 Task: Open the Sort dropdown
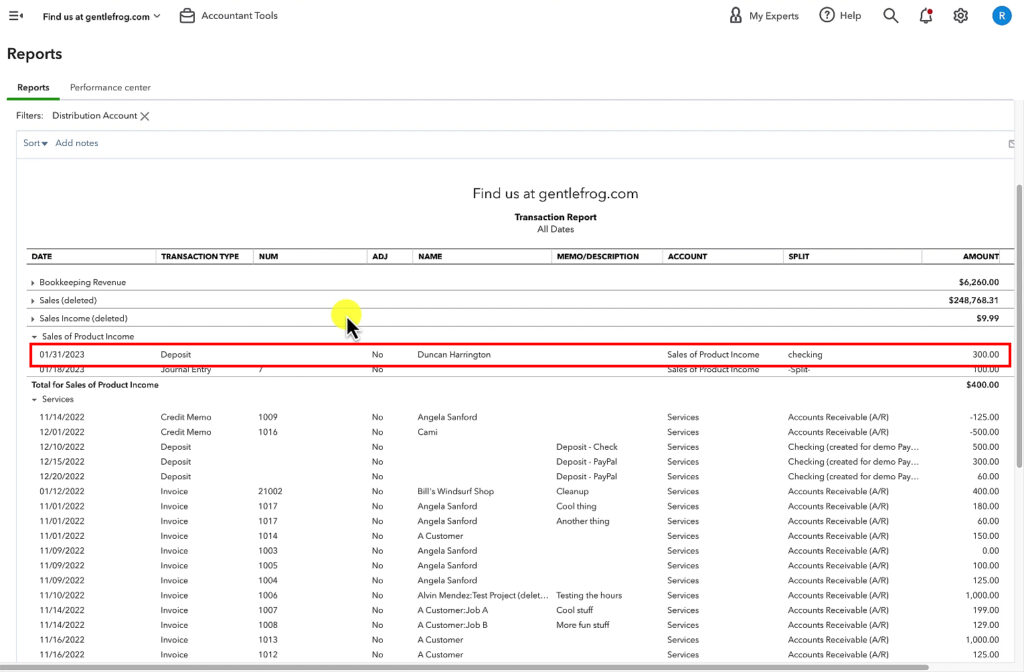[34, 143]
